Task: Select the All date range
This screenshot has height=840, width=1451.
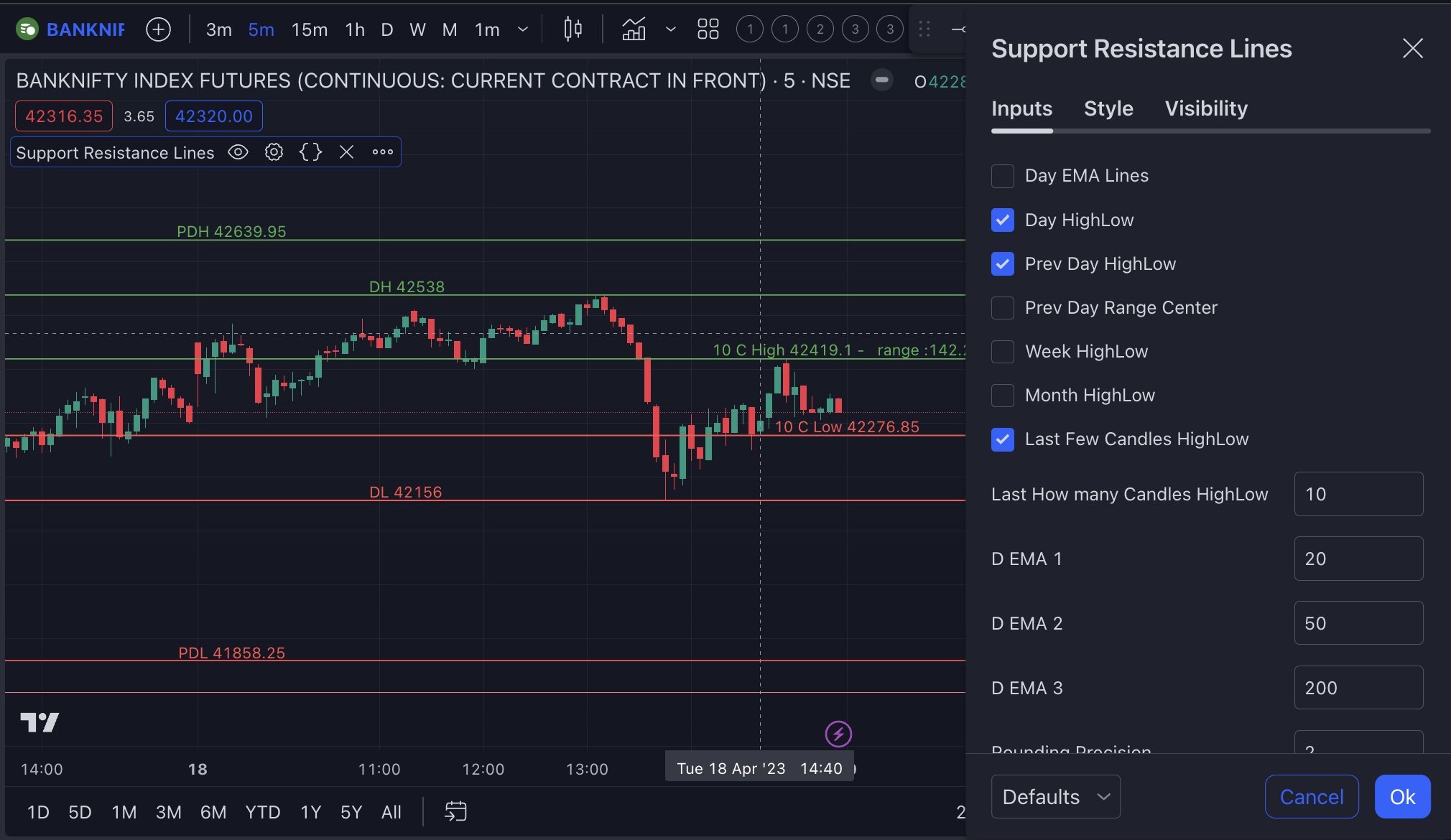Action: [391, 812]
